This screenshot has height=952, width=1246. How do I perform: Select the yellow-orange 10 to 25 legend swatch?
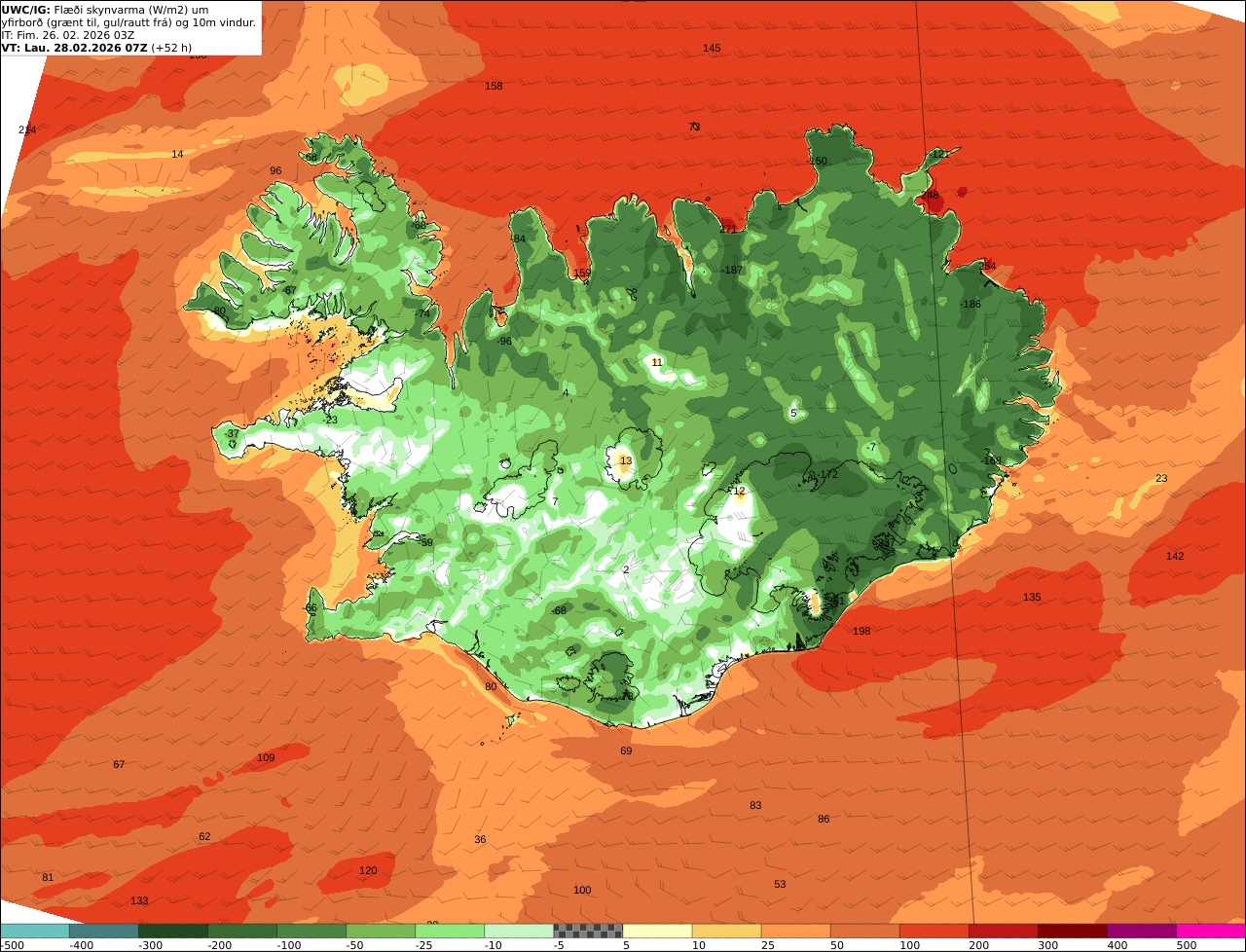(726, 931)
